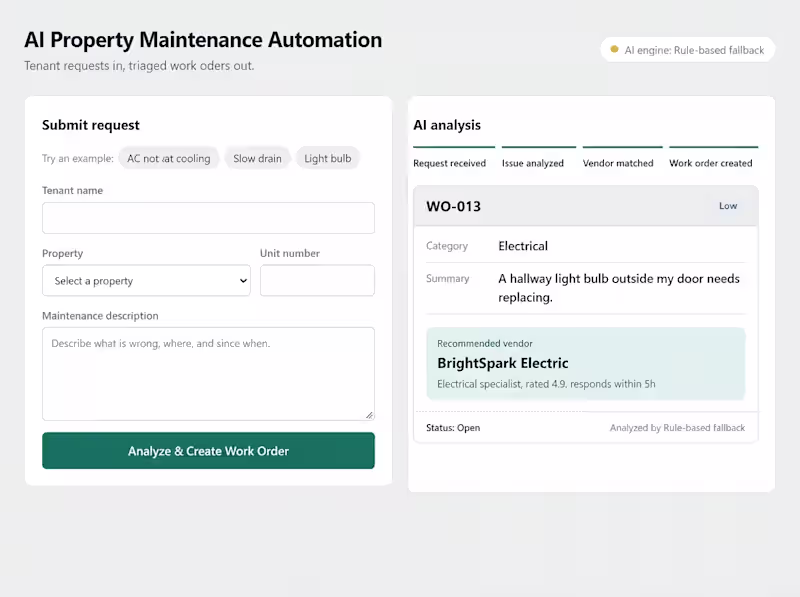Focus the Unit number input field

pyautogui.click(x=317, y=280)
